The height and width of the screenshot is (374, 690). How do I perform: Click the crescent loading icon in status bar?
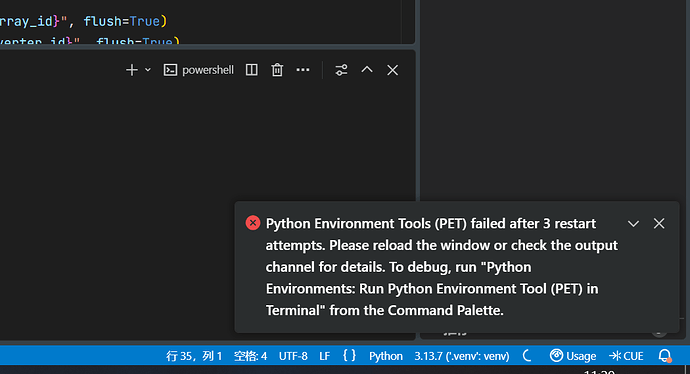[x=527, y=355]
